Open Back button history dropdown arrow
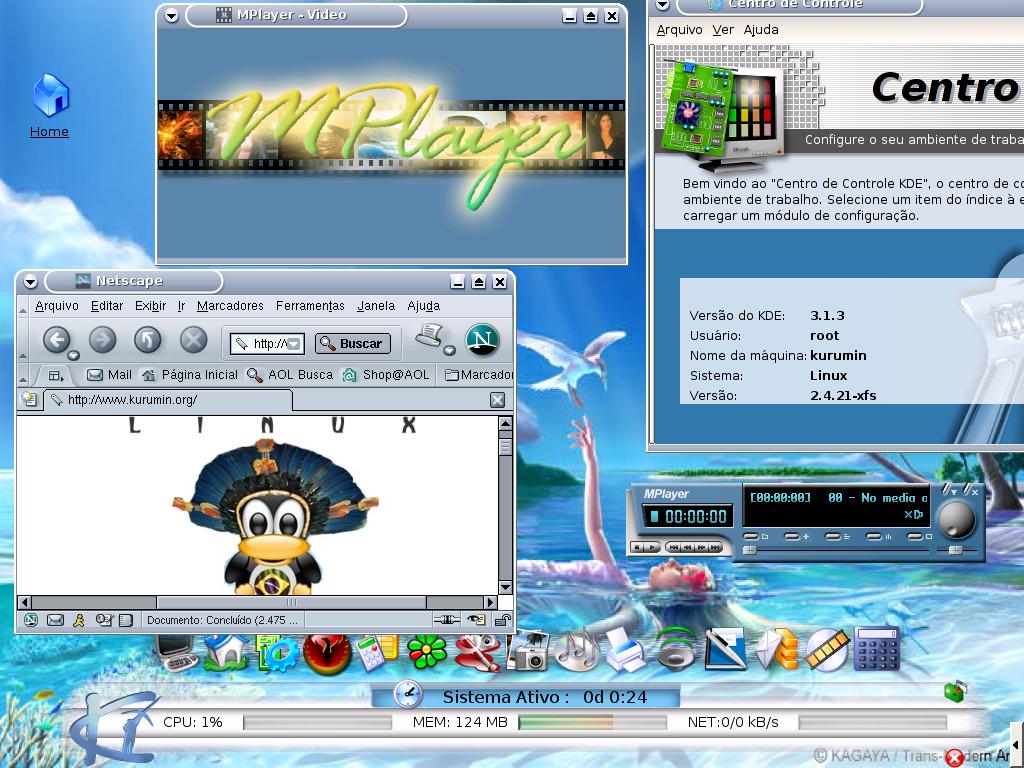The width and height of the screenshot is (1024, 768). click(73, 355)
